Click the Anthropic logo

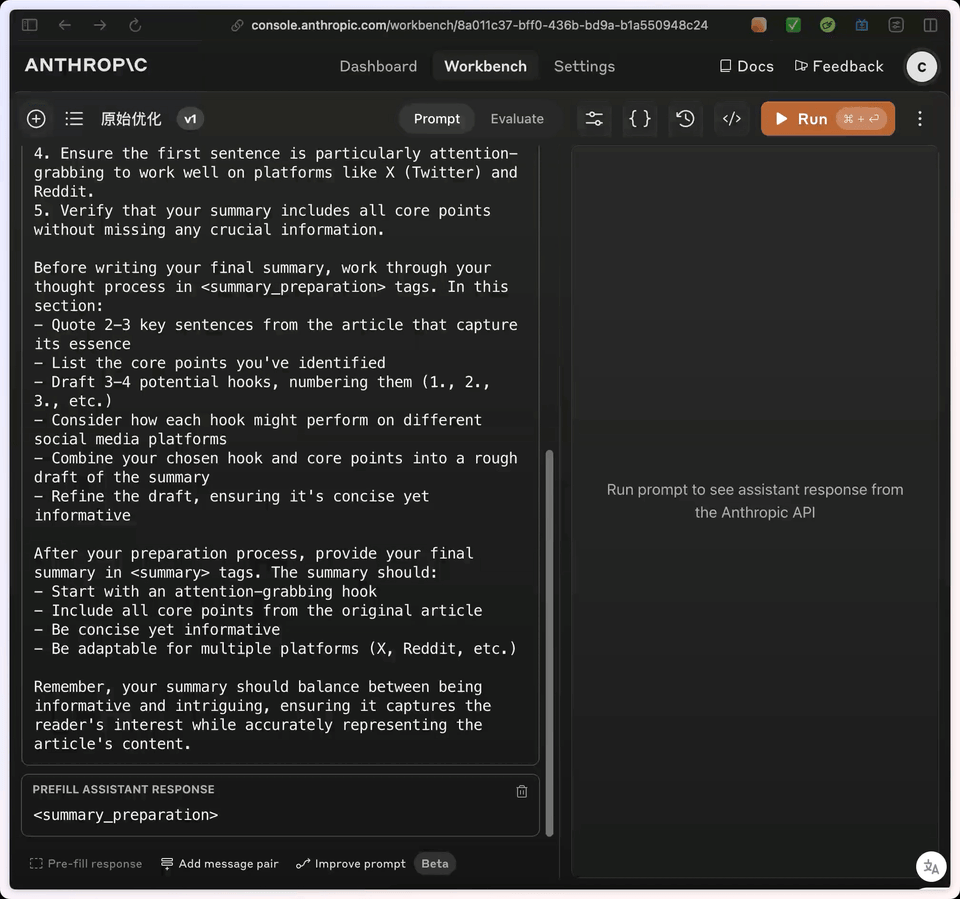86,66
